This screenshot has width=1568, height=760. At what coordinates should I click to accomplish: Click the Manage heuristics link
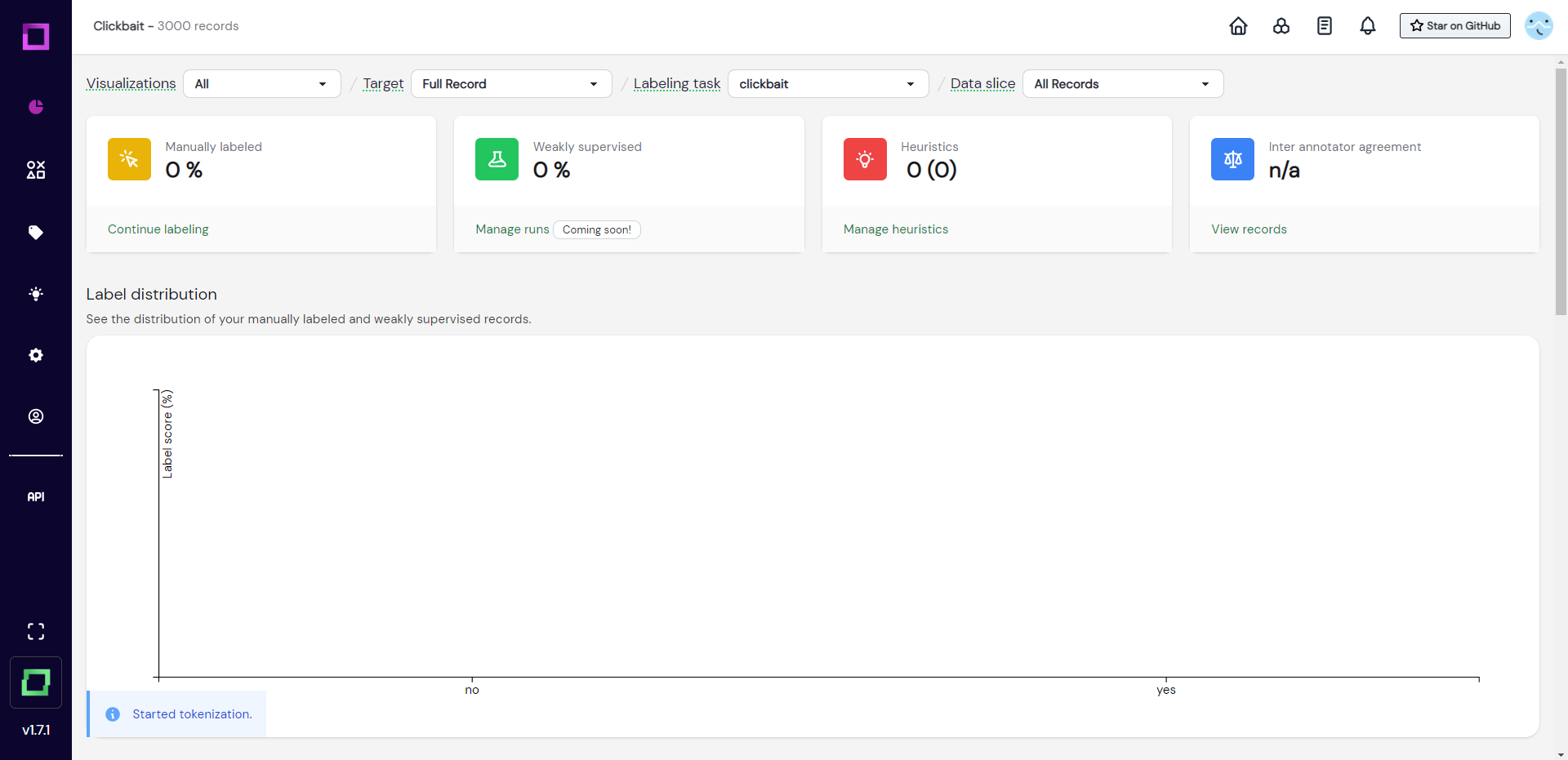coord(896,229)
